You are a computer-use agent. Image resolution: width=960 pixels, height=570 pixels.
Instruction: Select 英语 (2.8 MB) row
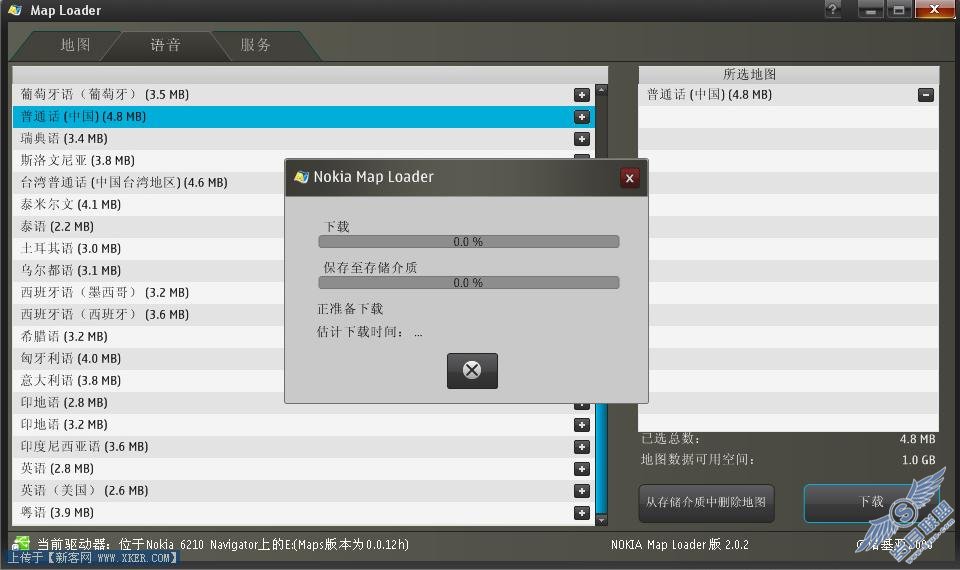pos(303,469)
